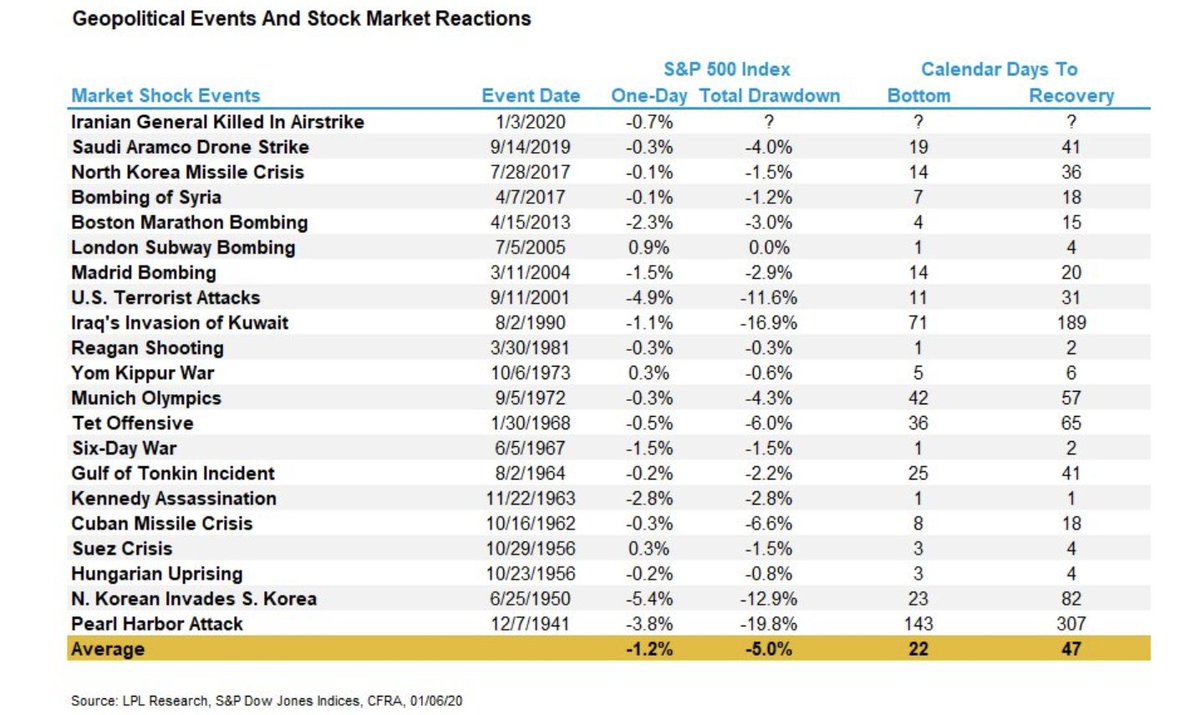Click the Cuban Missile Crisis row label
The width and height of the screenshot is (1200, 715).
(x=161, y=523)
